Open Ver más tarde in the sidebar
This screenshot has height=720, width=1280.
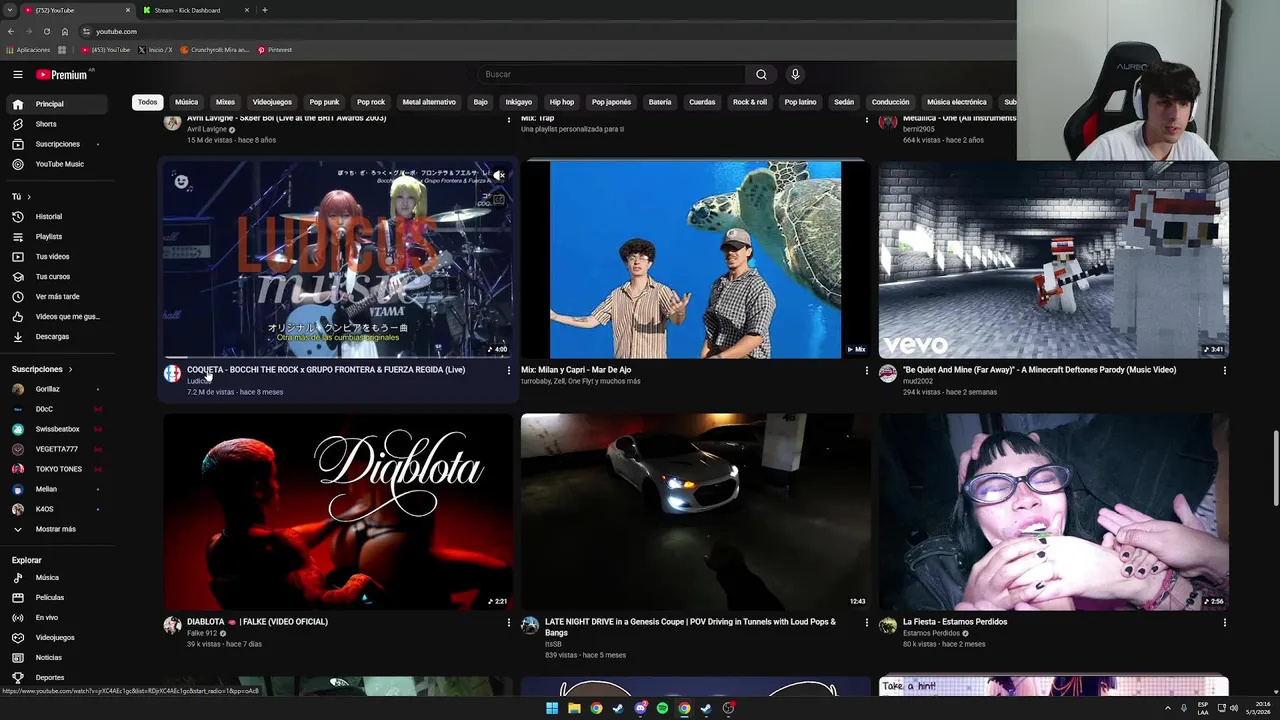[57, 296]
